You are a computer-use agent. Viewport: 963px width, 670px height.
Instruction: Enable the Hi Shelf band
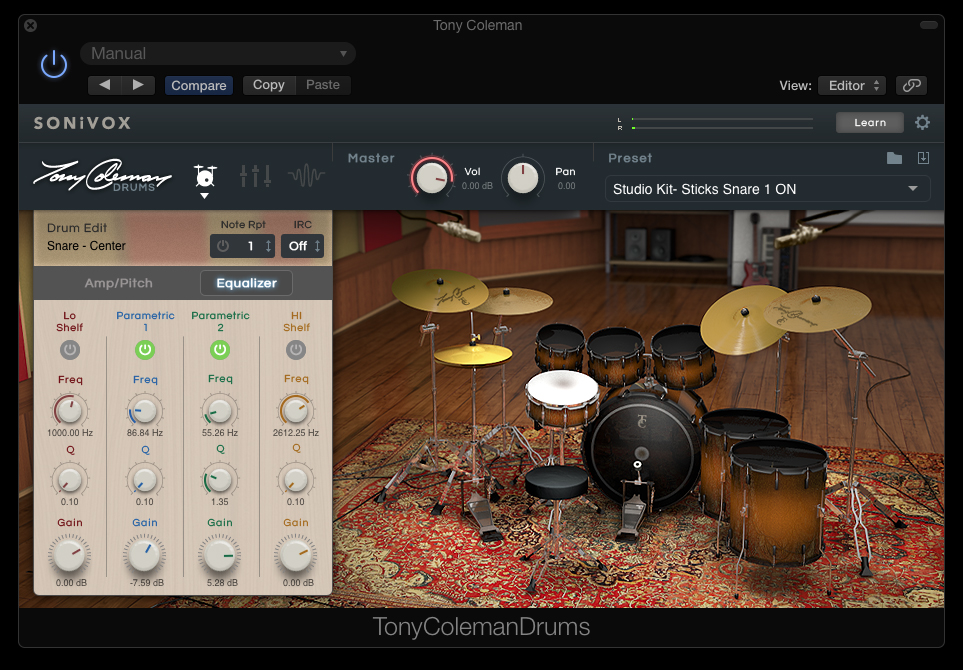tap(296, 350)
